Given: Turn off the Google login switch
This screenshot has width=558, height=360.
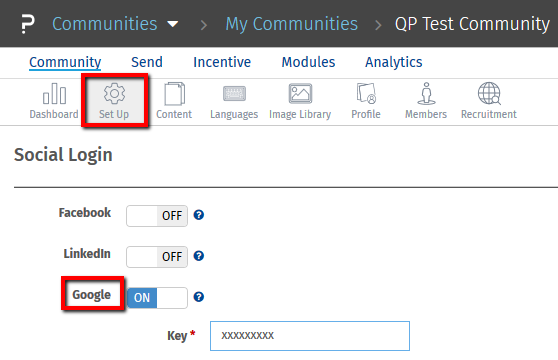Looking at the screenshot, I should pos(157,298).
